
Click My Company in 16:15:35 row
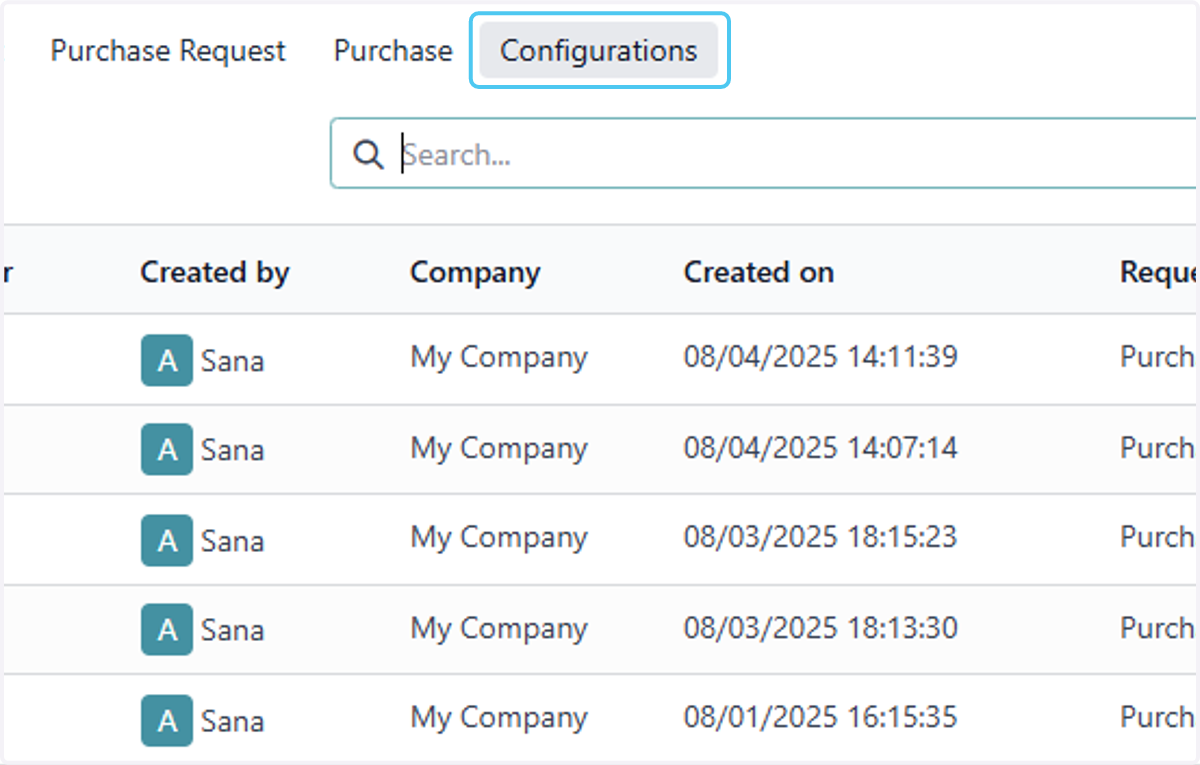[x=499, y=718]
